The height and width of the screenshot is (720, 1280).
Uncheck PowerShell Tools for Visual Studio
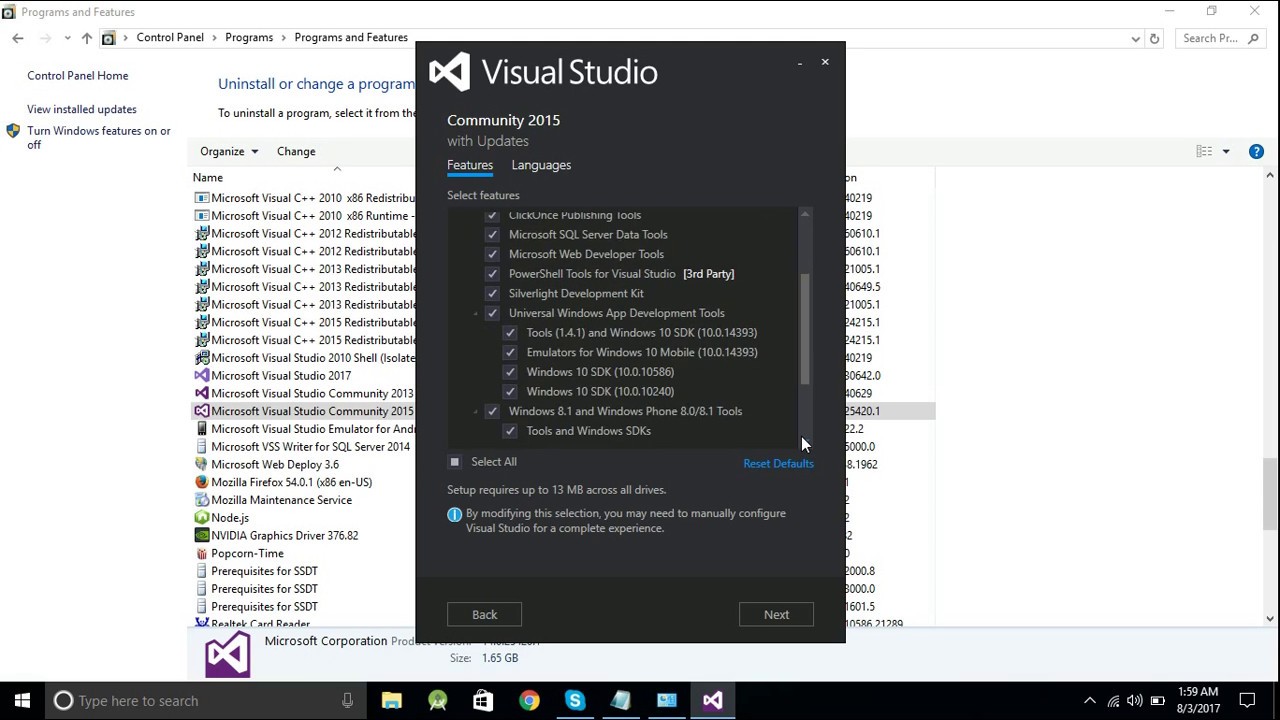click(492, 274)
